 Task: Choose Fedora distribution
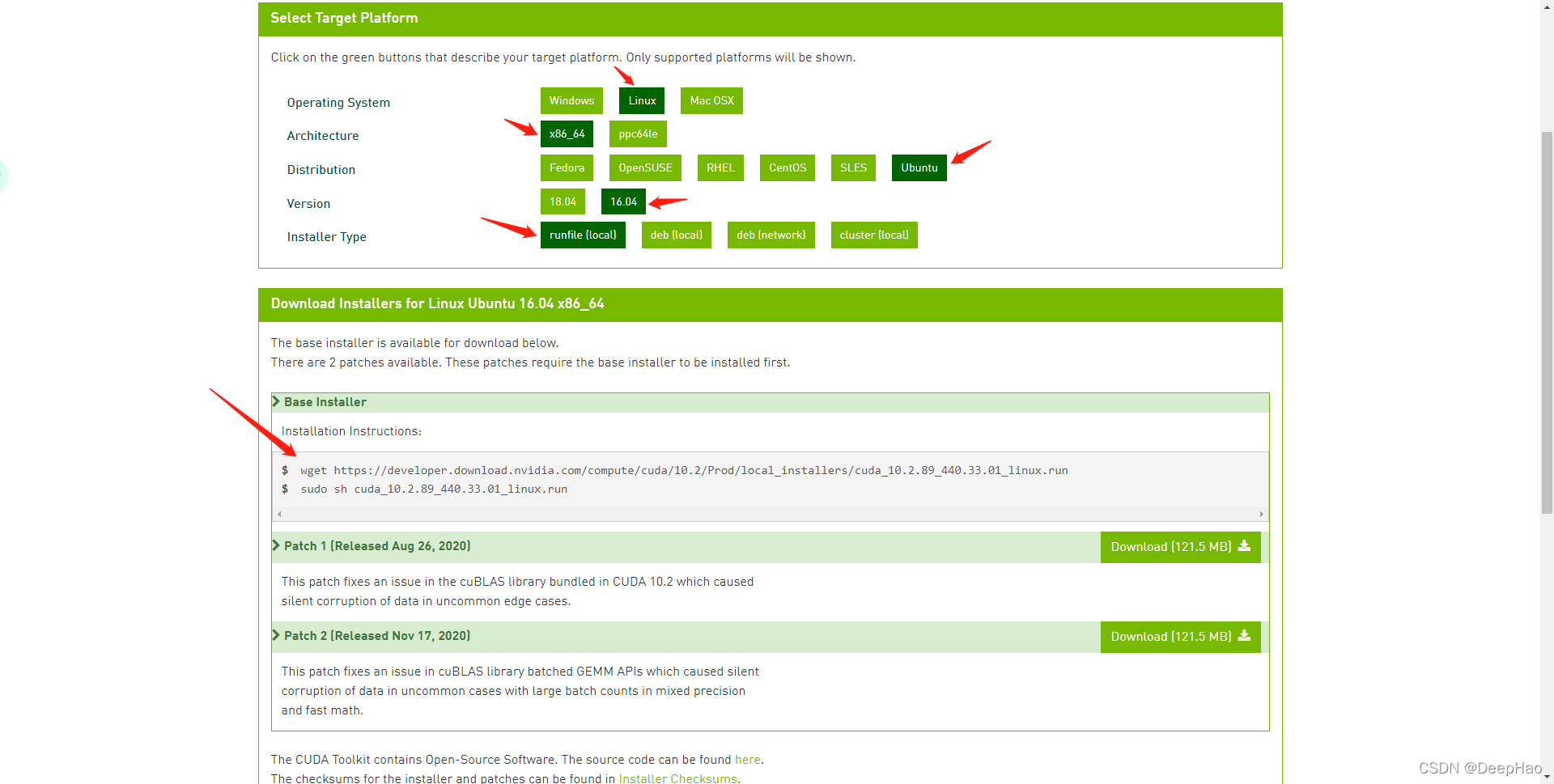[567, 168]
